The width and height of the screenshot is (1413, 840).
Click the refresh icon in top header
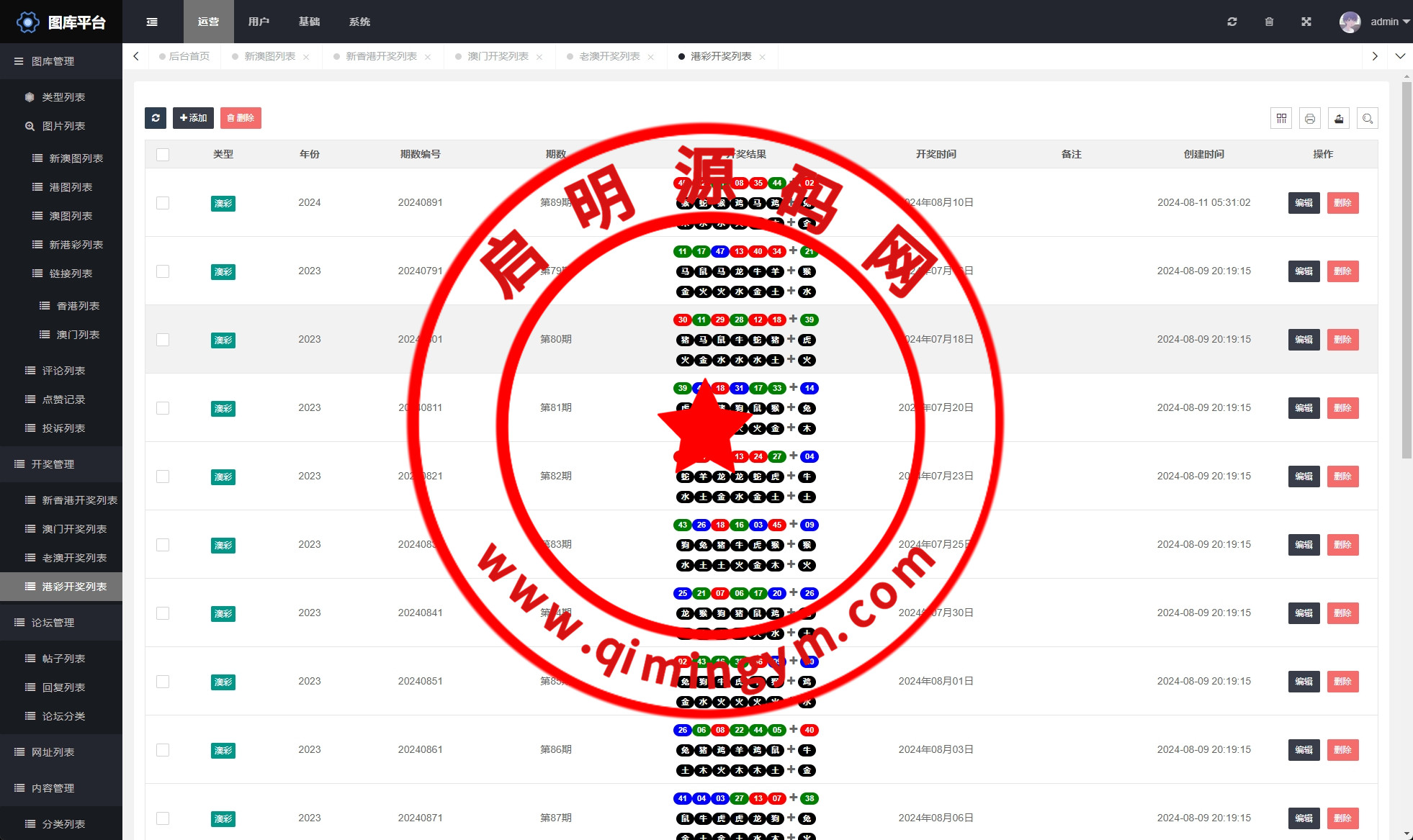coord(1232,22)
